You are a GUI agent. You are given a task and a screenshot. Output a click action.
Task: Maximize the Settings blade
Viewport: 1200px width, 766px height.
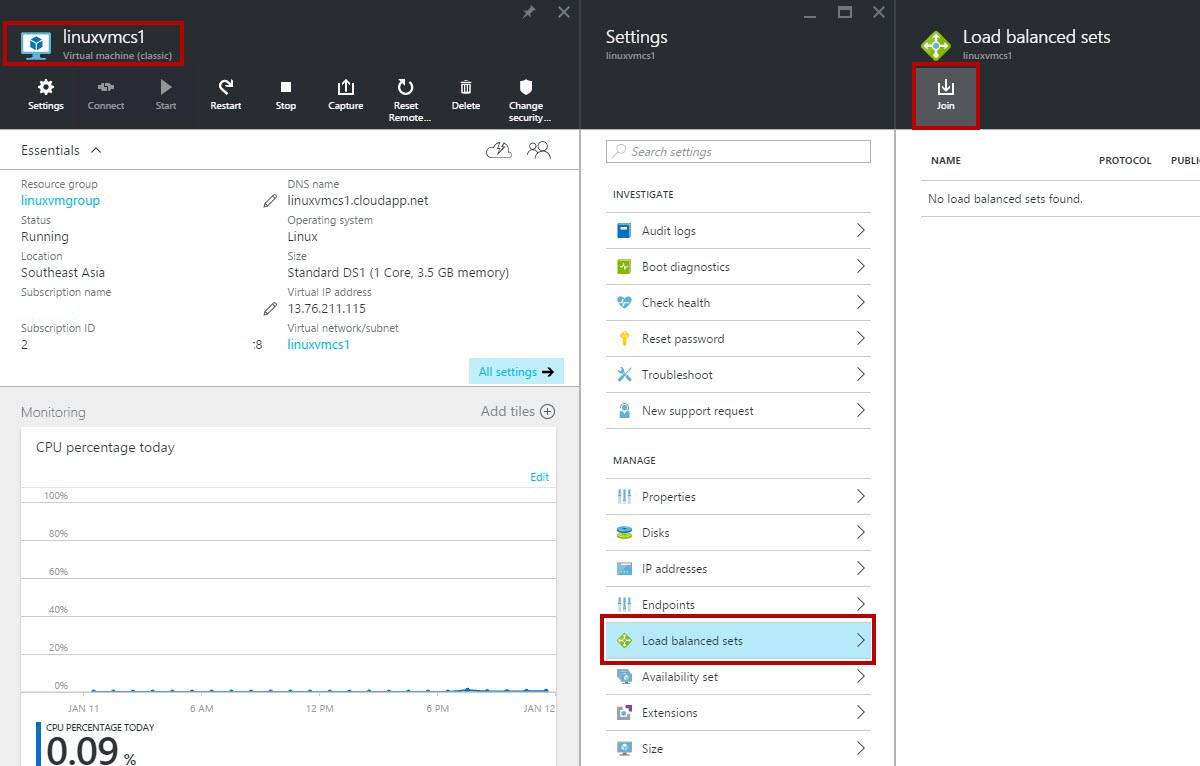click(x=845, y=12)
